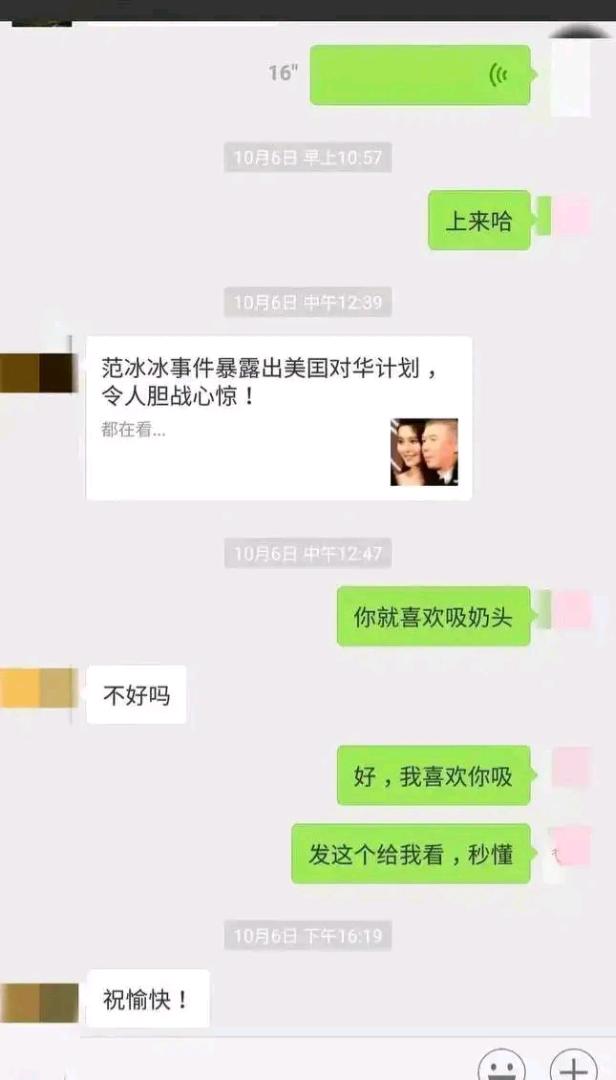Screen dimensions: 616x1080
Task: Tap sender avatar beside the voice message
Action: [571, 72]
